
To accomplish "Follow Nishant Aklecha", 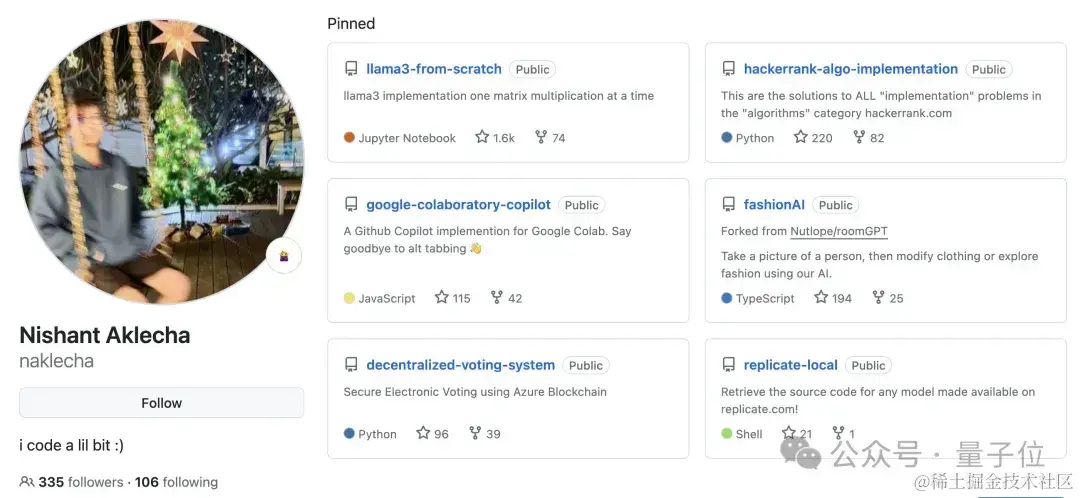I will pos(161,403).
